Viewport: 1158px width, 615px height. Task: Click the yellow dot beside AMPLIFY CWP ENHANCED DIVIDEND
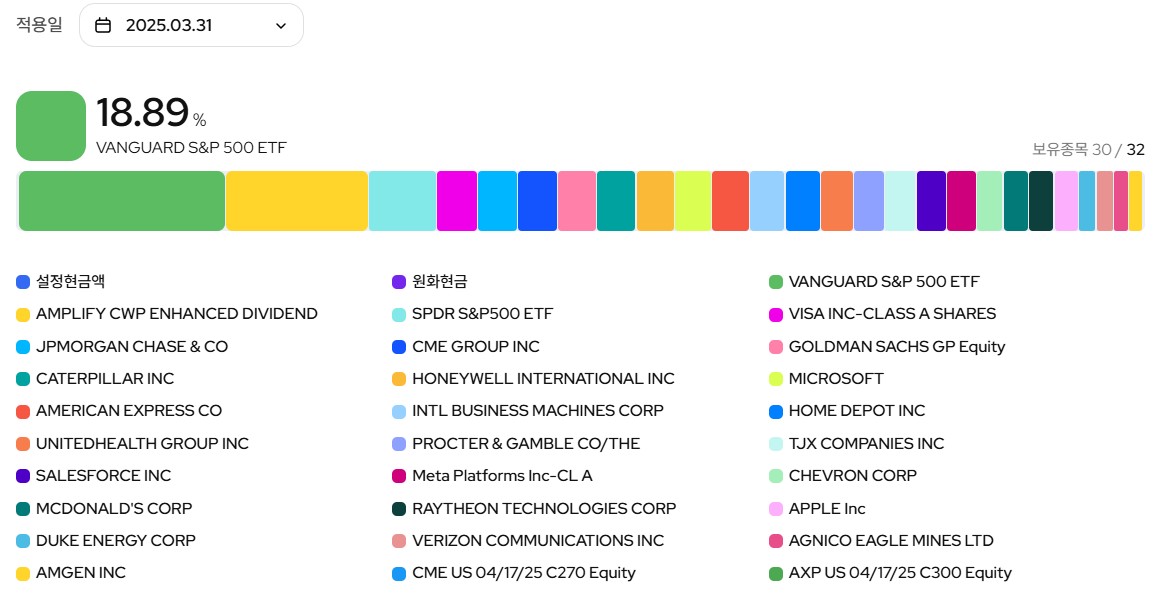point(23,315)
